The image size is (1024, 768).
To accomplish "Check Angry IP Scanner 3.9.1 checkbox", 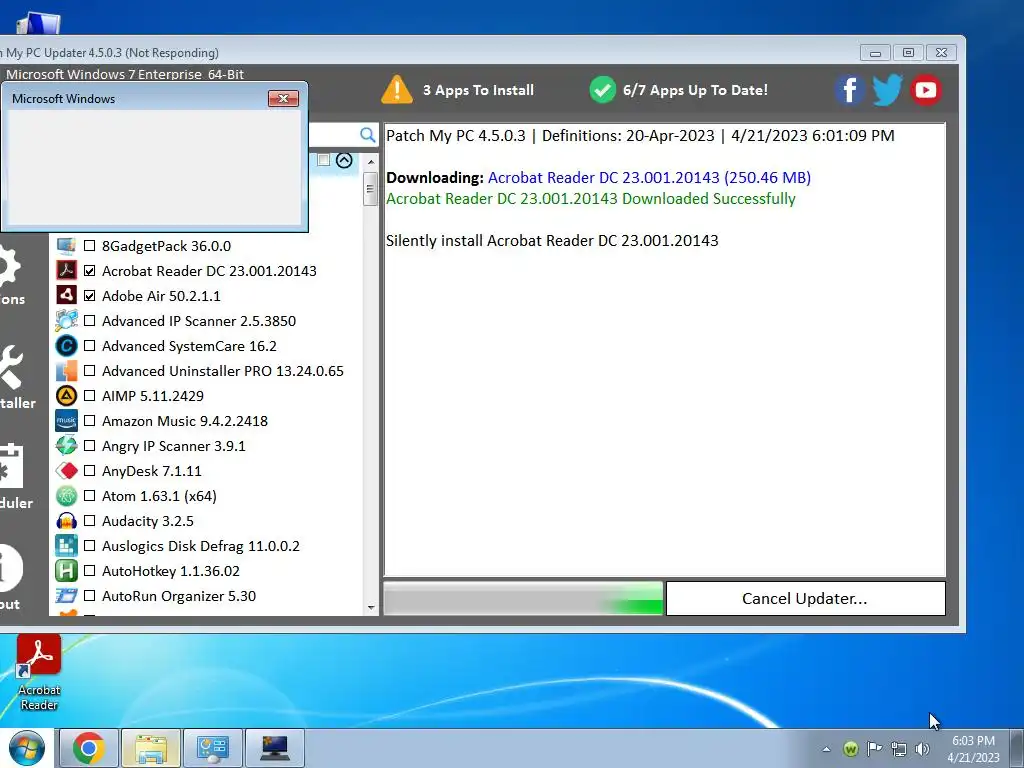I will pyautogui.click(x=89, y=445).
